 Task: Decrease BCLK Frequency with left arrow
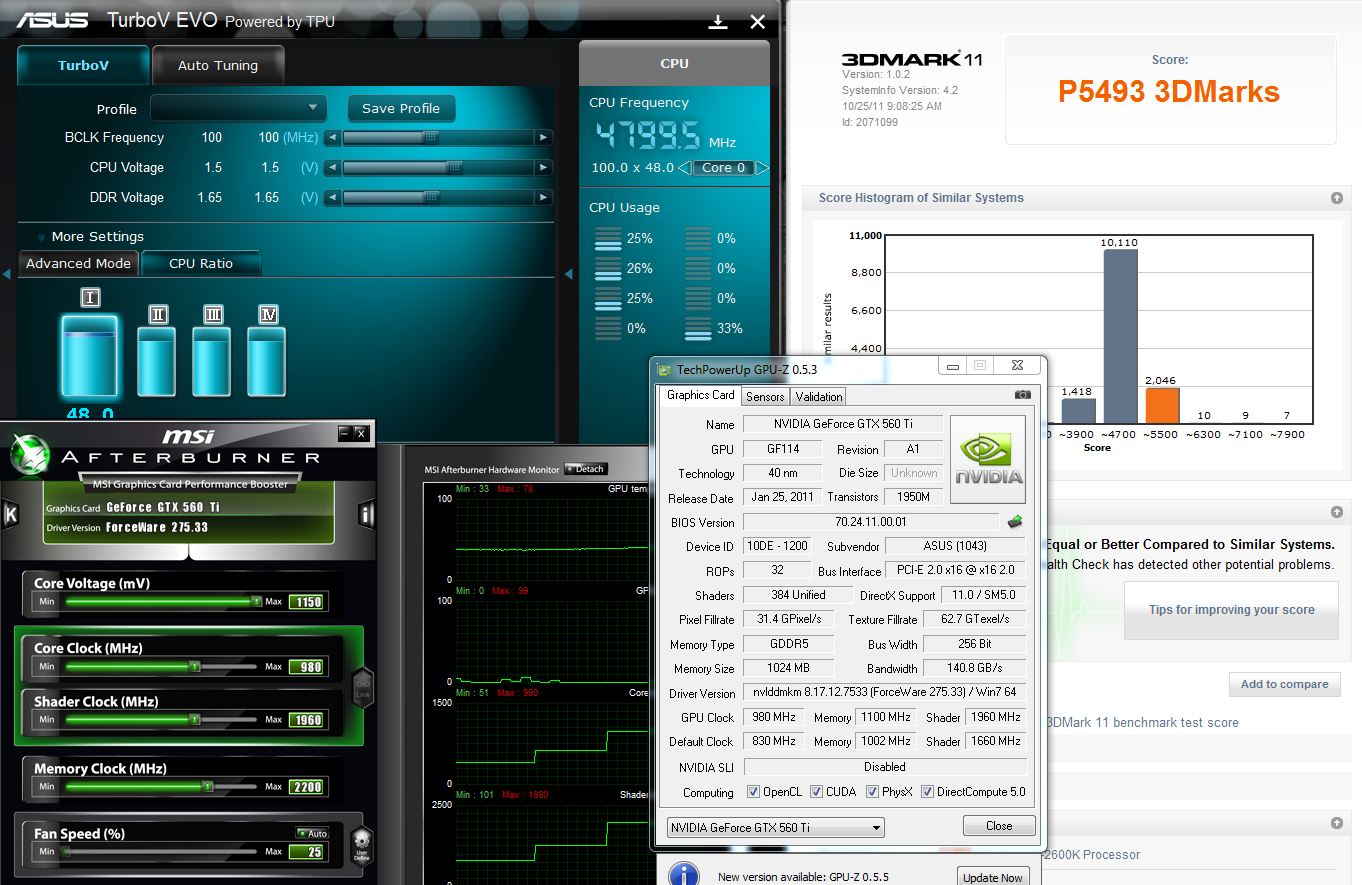point(333,138)
